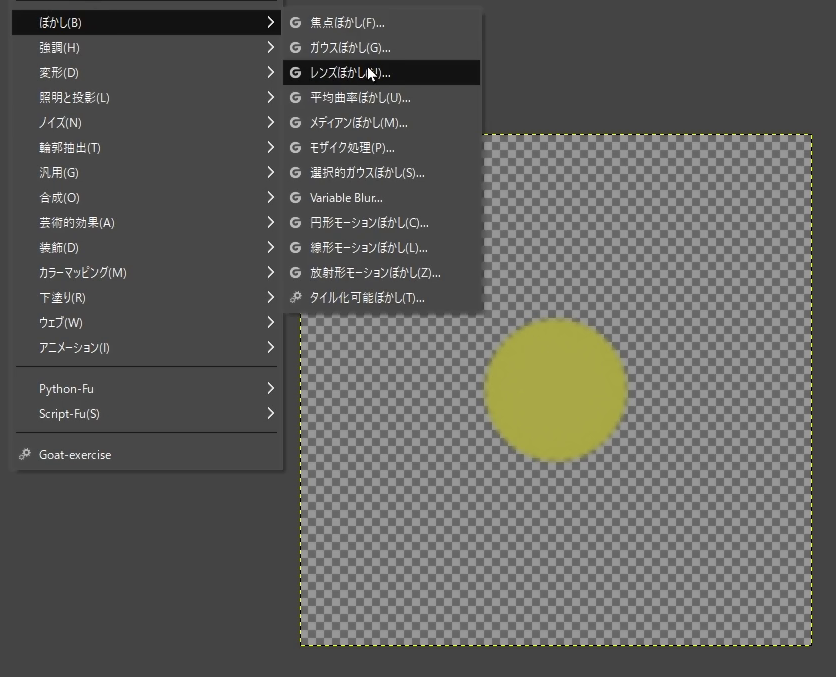Expand arrow on the 変形(D) row
The image size is (836, 677).
click(x=270, y=72)
